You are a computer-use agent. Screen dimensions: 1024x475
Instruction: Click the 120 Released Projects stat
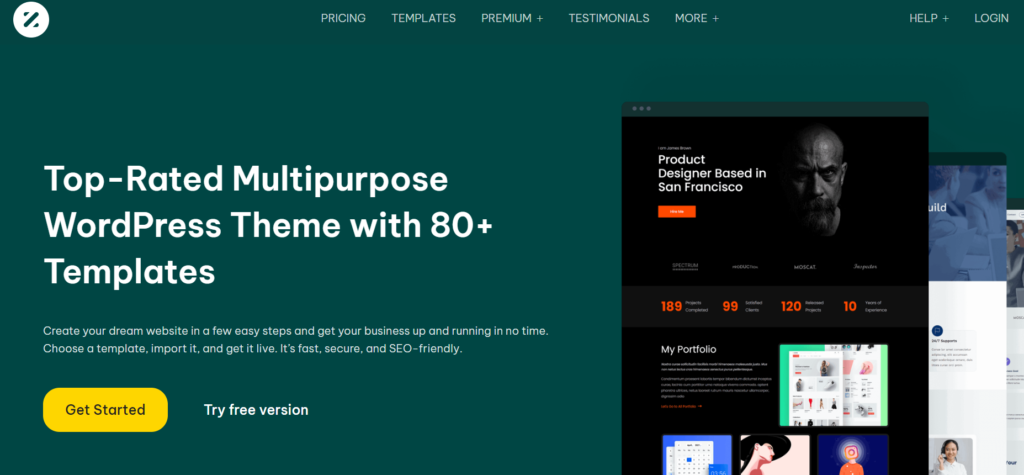tap(803, 306)
